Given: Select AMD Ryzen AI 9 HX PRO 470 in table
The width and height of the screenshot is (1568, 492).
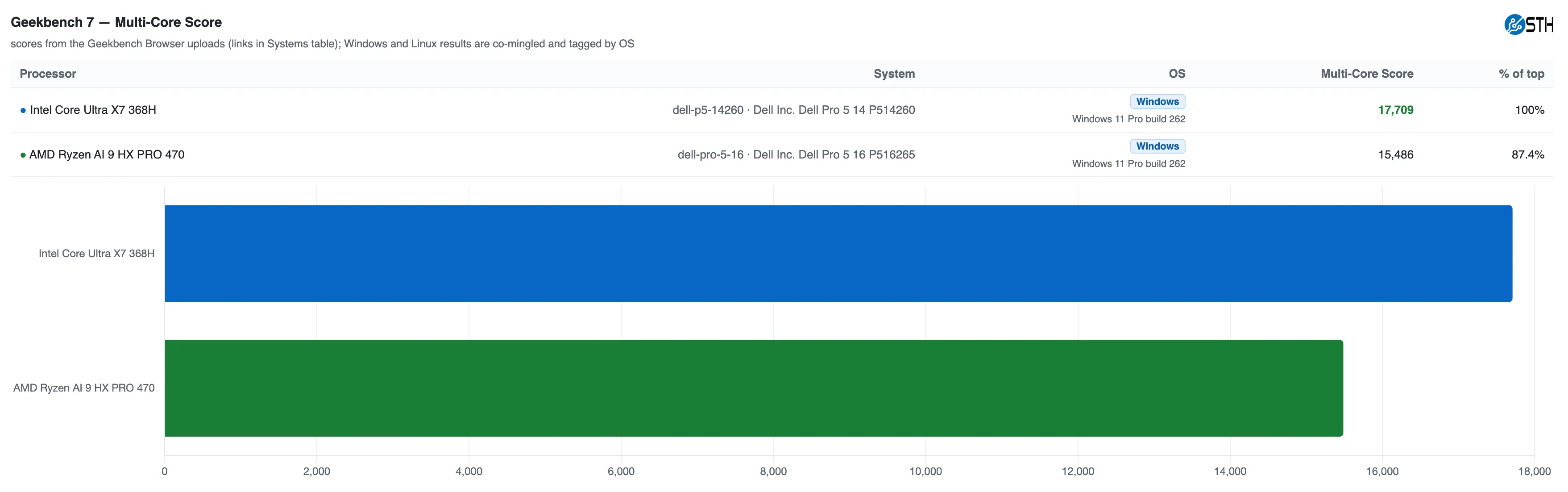Looking at the screenshot, I should pyautogui.click(x=107, y=154).
